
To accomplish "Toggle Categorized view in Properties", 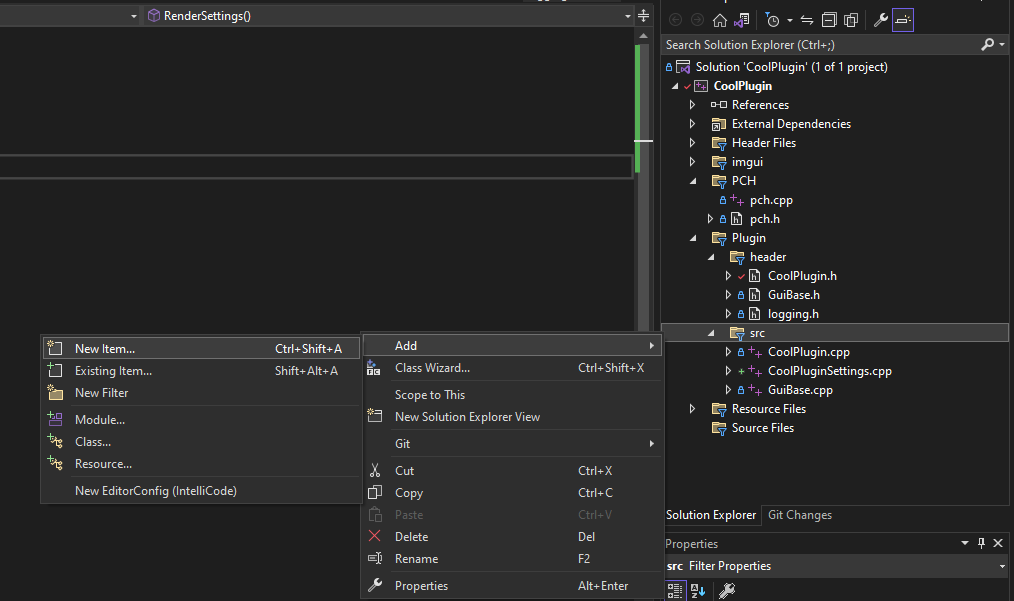I will pos(674,590).
